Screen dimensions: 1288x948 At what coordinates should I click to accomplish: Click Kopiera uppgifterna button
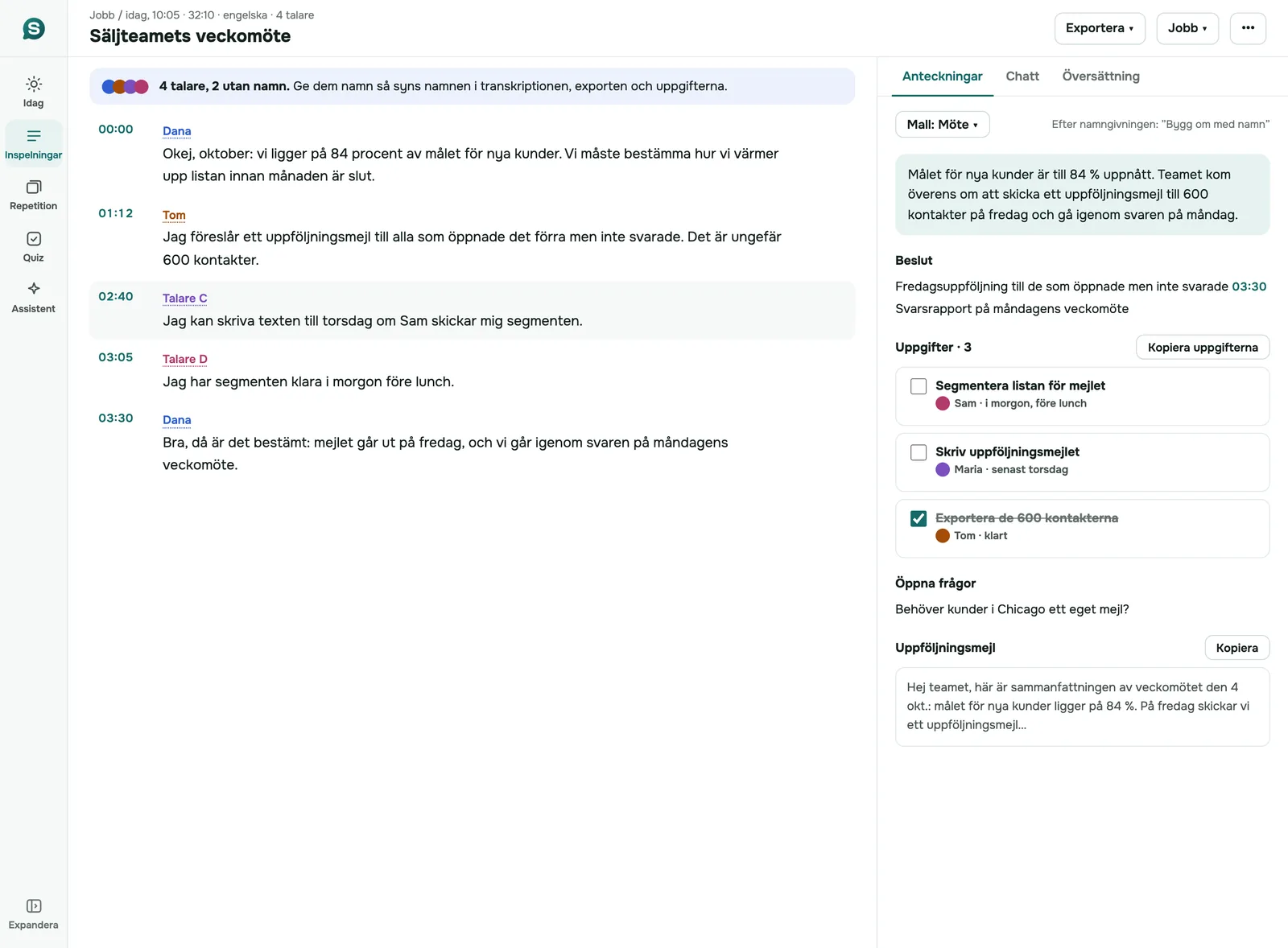tap(1203, 348)
